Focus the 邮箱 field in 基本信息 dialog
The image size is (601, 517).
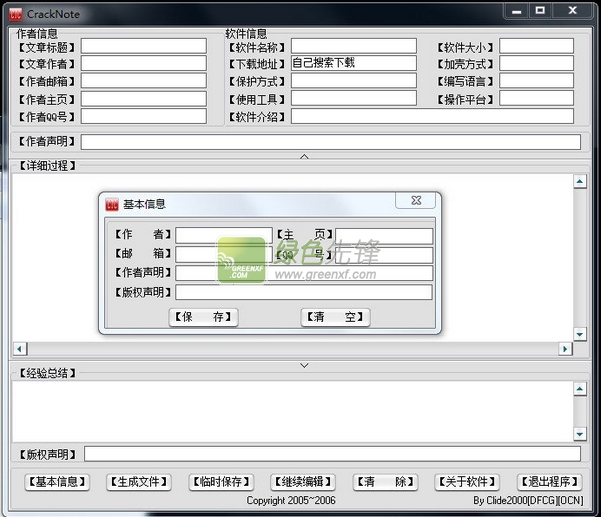tap(224, 254)
